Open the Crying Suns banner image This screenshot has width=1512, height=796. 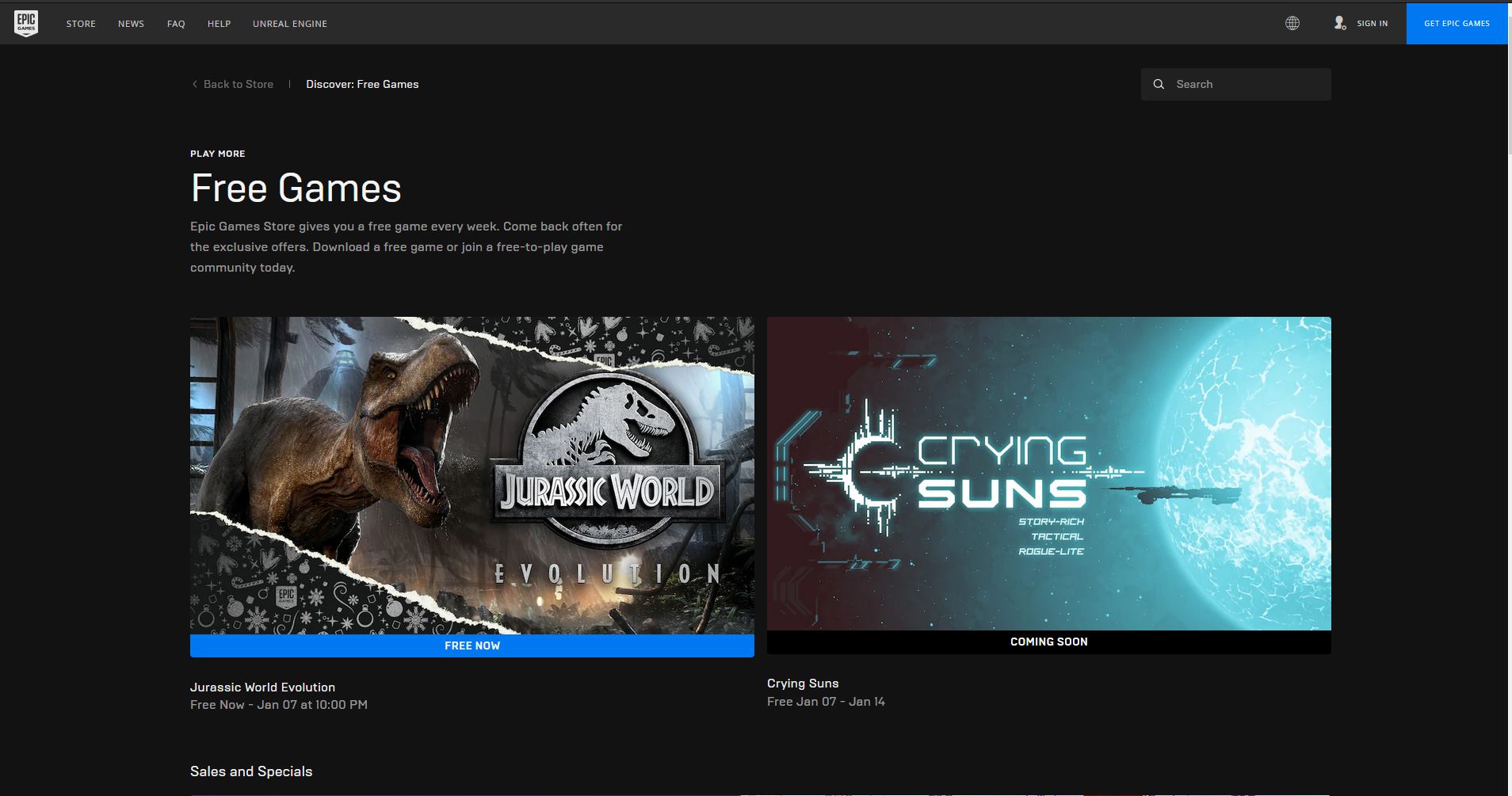click(x=1049, y=474)
